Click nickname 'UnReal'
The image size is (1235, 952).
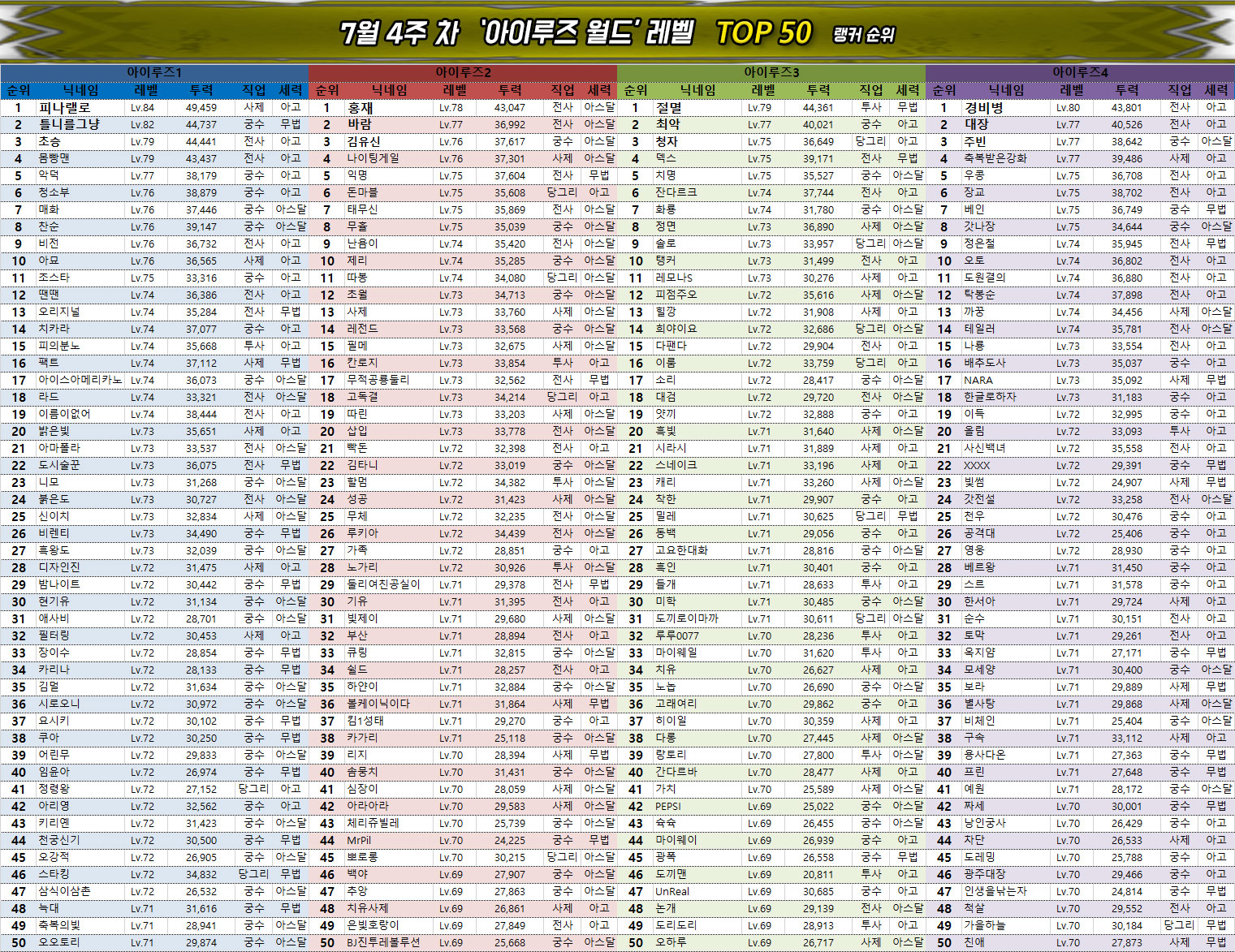pos(672,891)
